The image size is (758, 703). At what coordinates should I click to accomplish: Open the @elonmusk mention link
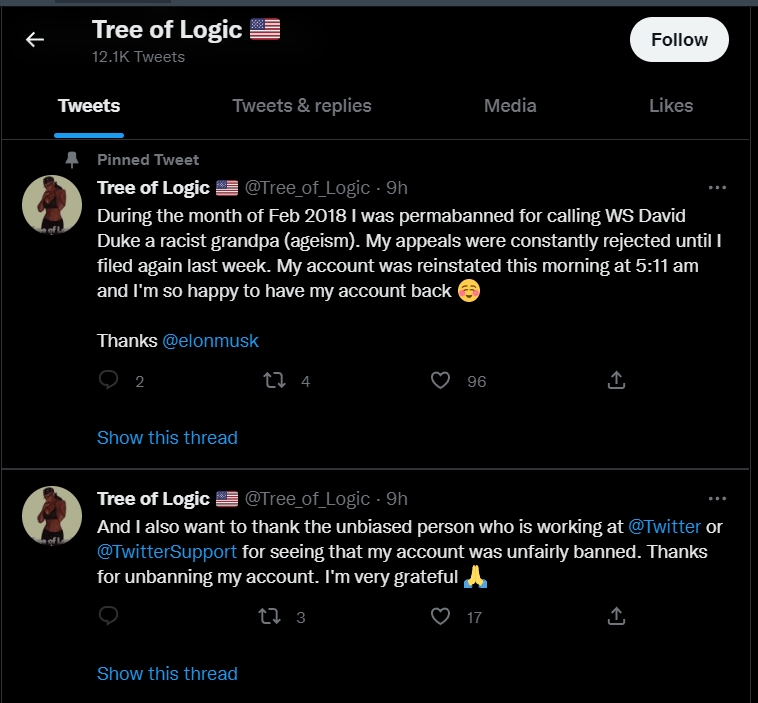point(210,341)
